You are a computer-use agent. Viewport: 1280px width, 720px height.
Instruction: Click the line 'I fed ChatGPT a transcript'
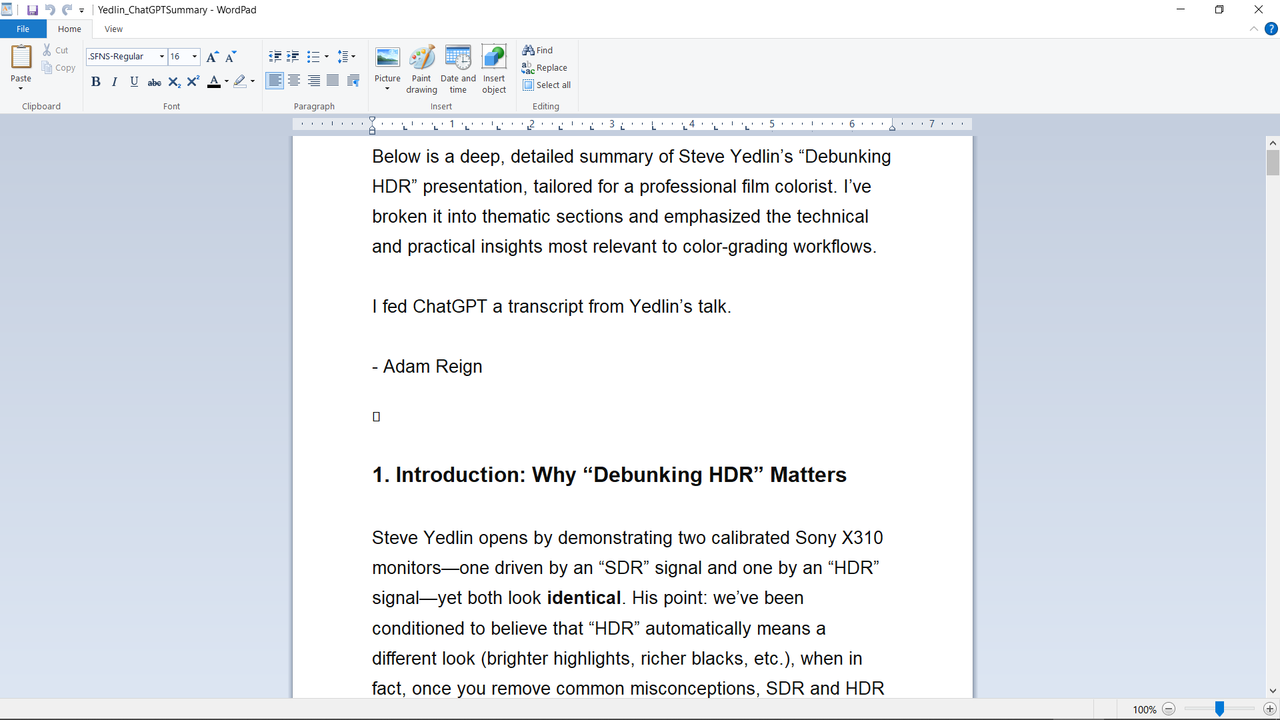tap(552, 307)
